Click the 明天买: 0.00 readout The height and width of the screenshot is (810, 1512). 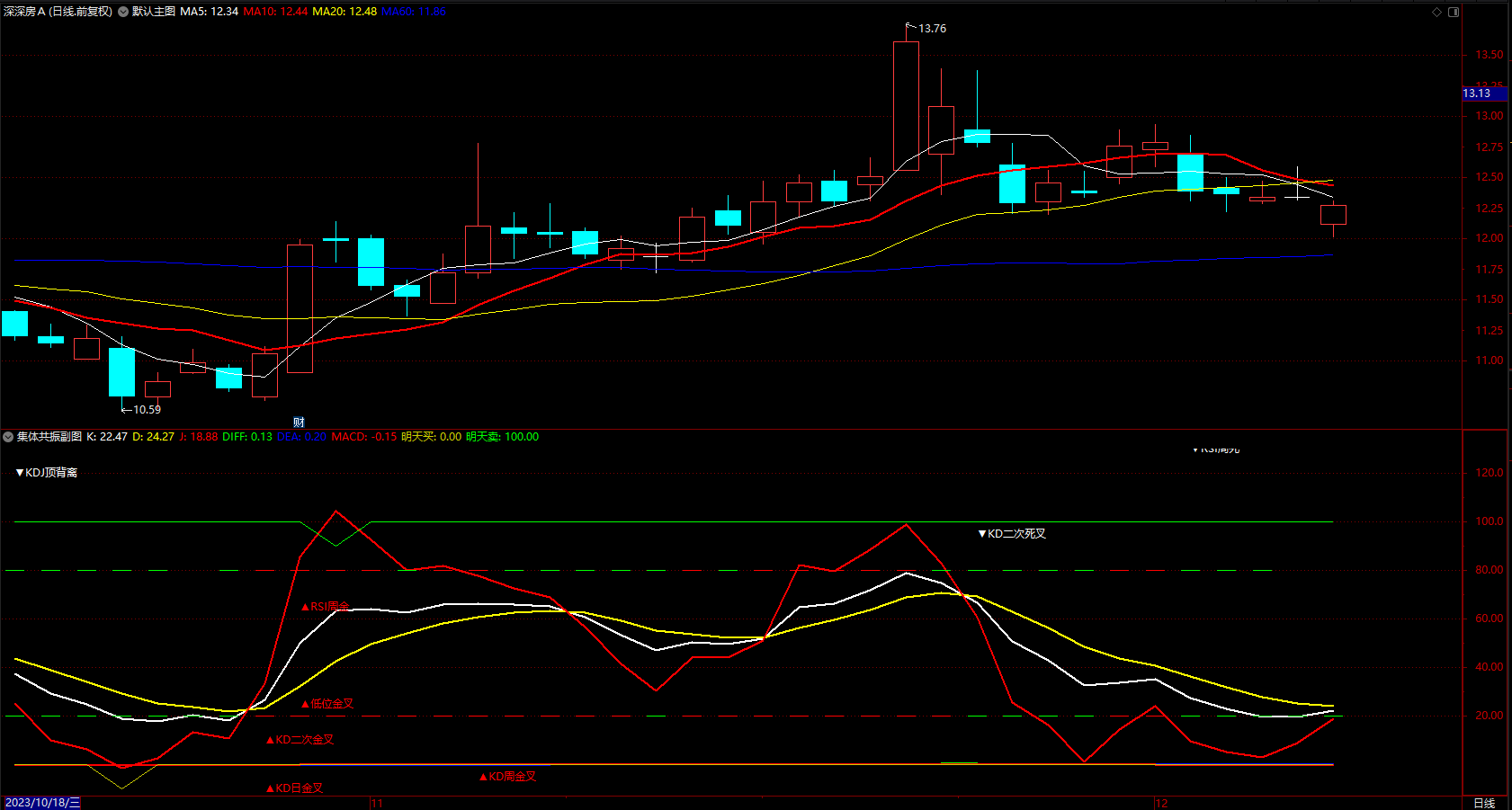pos(432,437)
